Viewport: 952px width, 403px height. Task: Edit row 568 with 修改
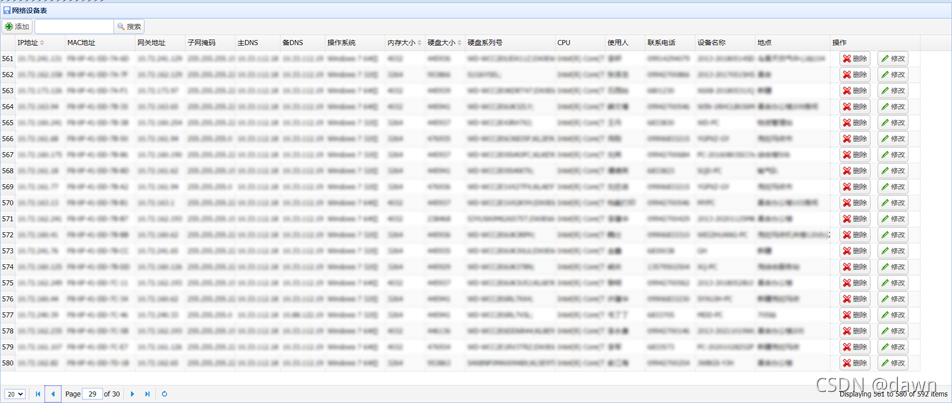893,171
